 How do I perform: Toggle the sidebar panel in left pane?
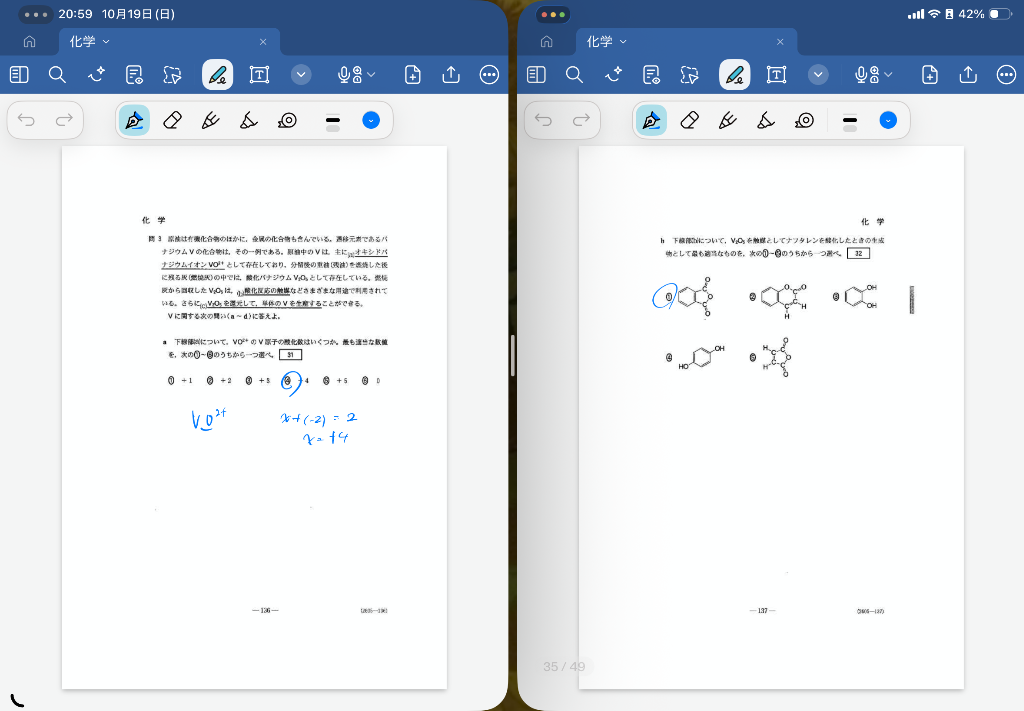pos(19,75)
